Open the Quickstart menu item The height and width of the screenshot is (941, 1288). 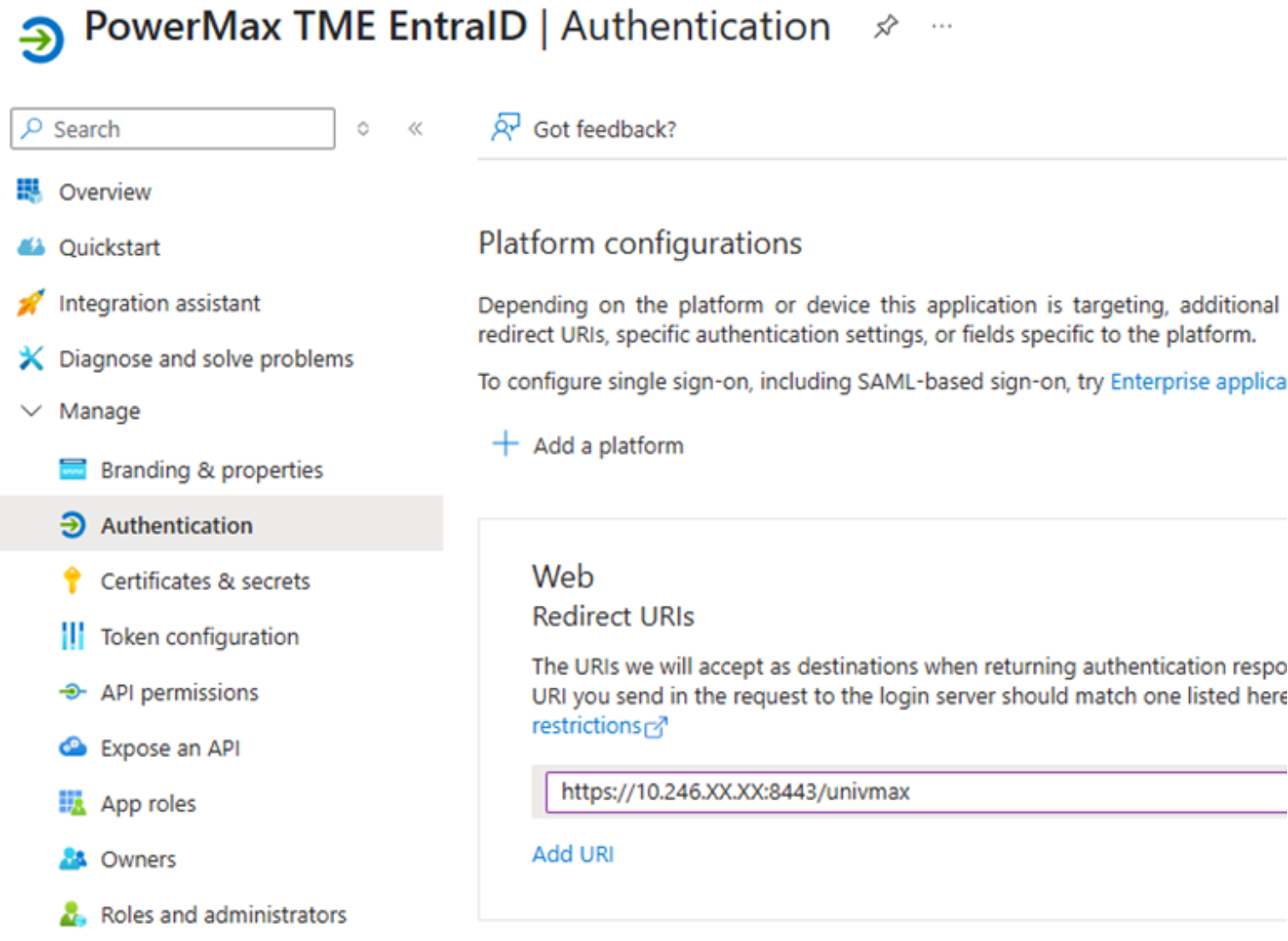coord(109,248)
